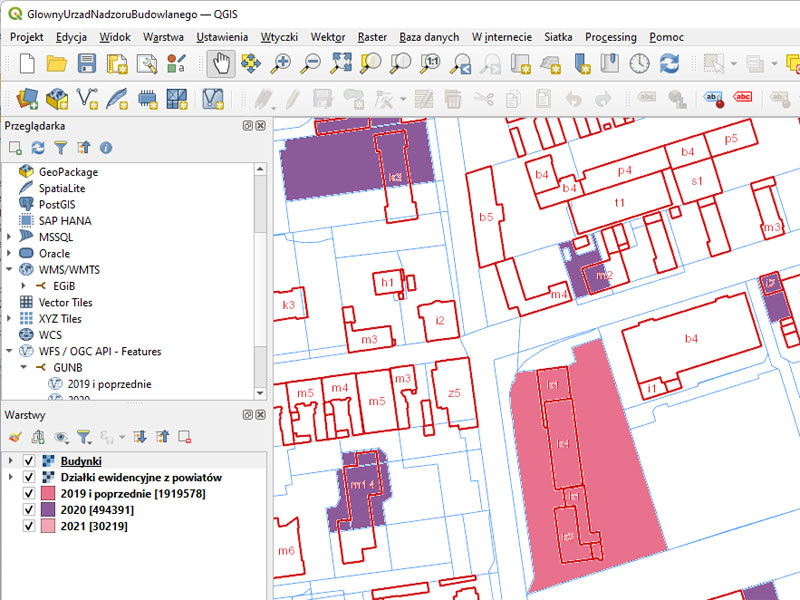Image resolution: width=800 pixels, height=600 pixels.
Task: Select Vector Tiles in the browser tree
Action: click(x=65, y=303)
